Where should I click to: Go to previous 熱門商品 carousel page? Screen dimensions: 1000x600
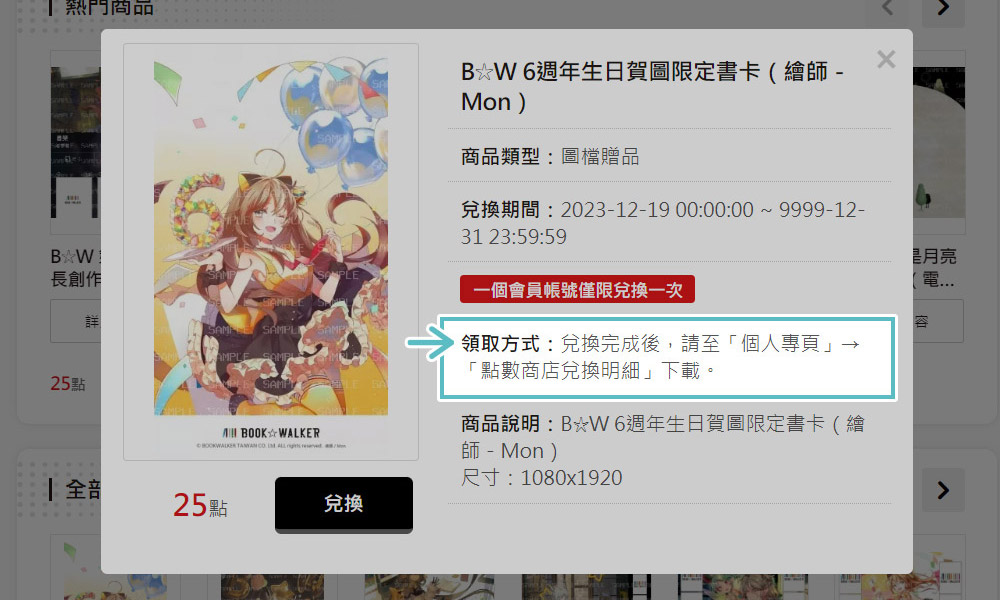pos(888,9)
